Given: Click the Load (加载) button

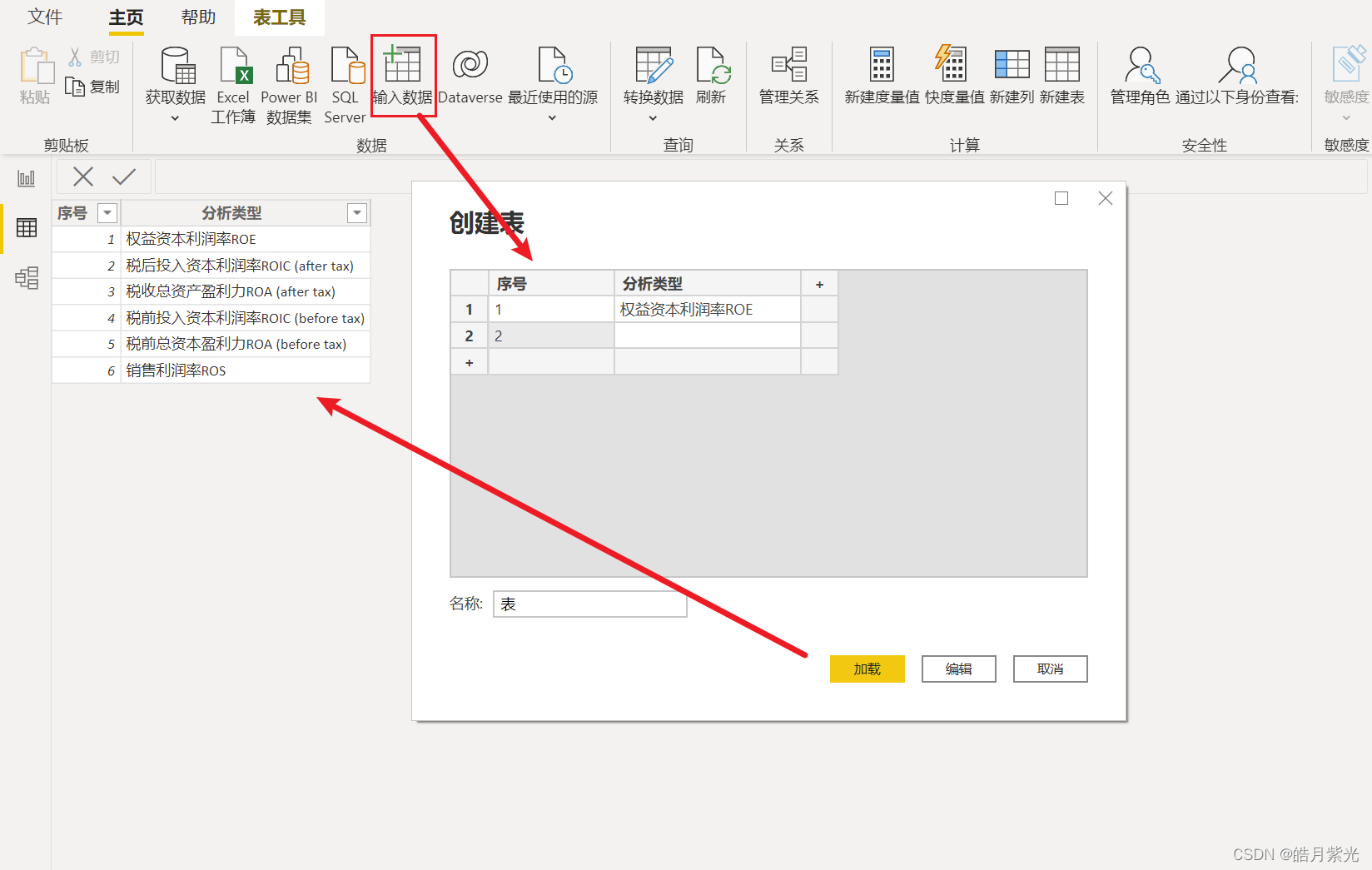Looking at the screenshot, I should 867,669.
